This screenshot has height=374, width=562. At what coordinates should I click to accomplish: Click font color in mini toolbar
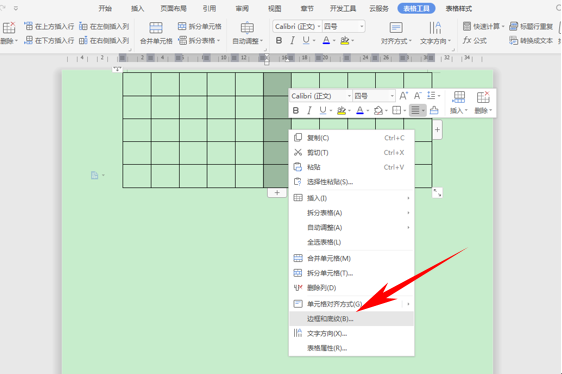(x=360, y=110)
